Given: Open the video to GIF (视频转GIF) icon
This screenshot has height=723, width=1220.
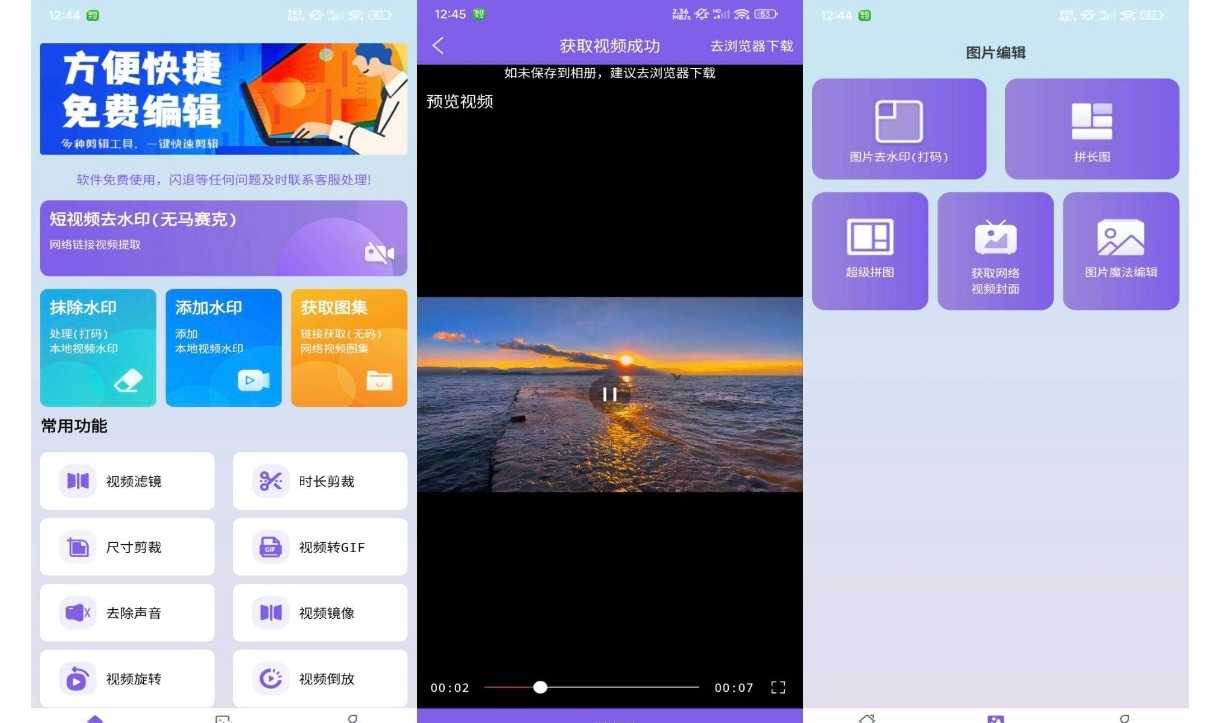Looking at the screenshot, I should [271, 547].
